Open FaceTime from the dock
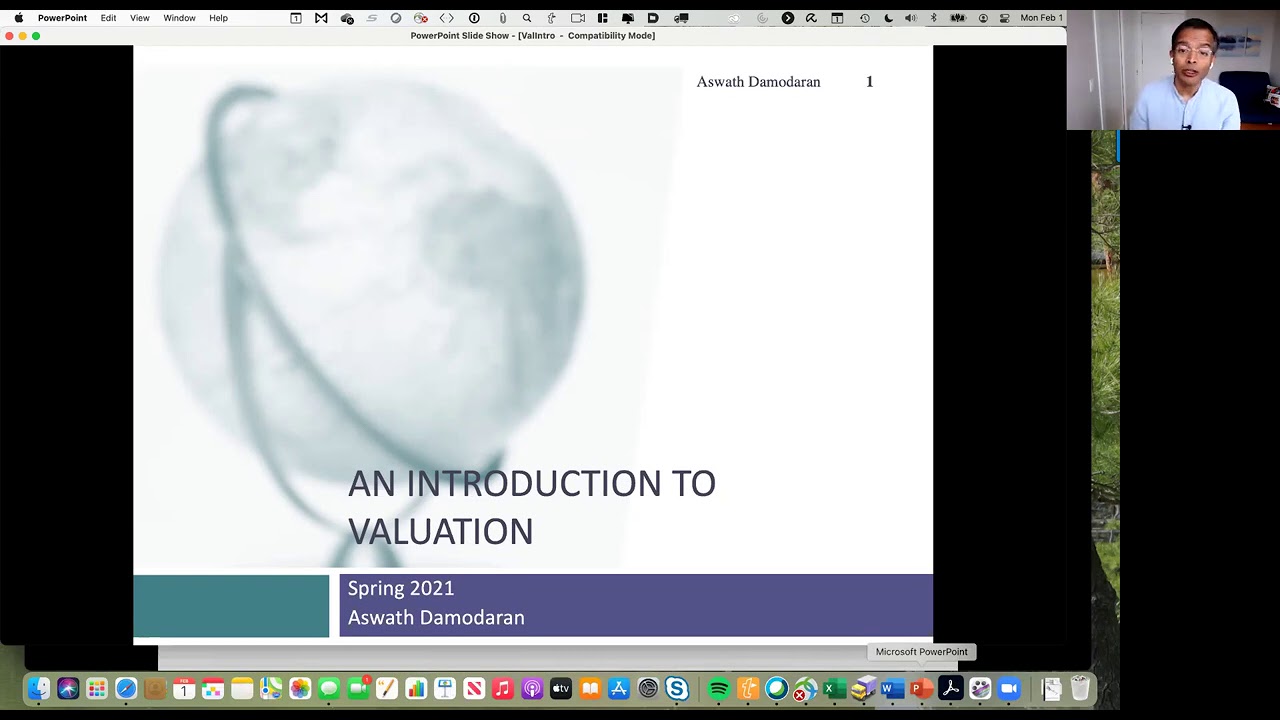 358,689
